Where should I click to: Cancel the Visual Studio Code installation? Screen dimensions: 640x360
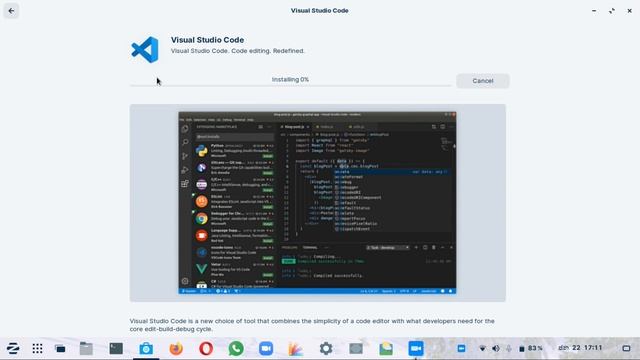(482, 81)
